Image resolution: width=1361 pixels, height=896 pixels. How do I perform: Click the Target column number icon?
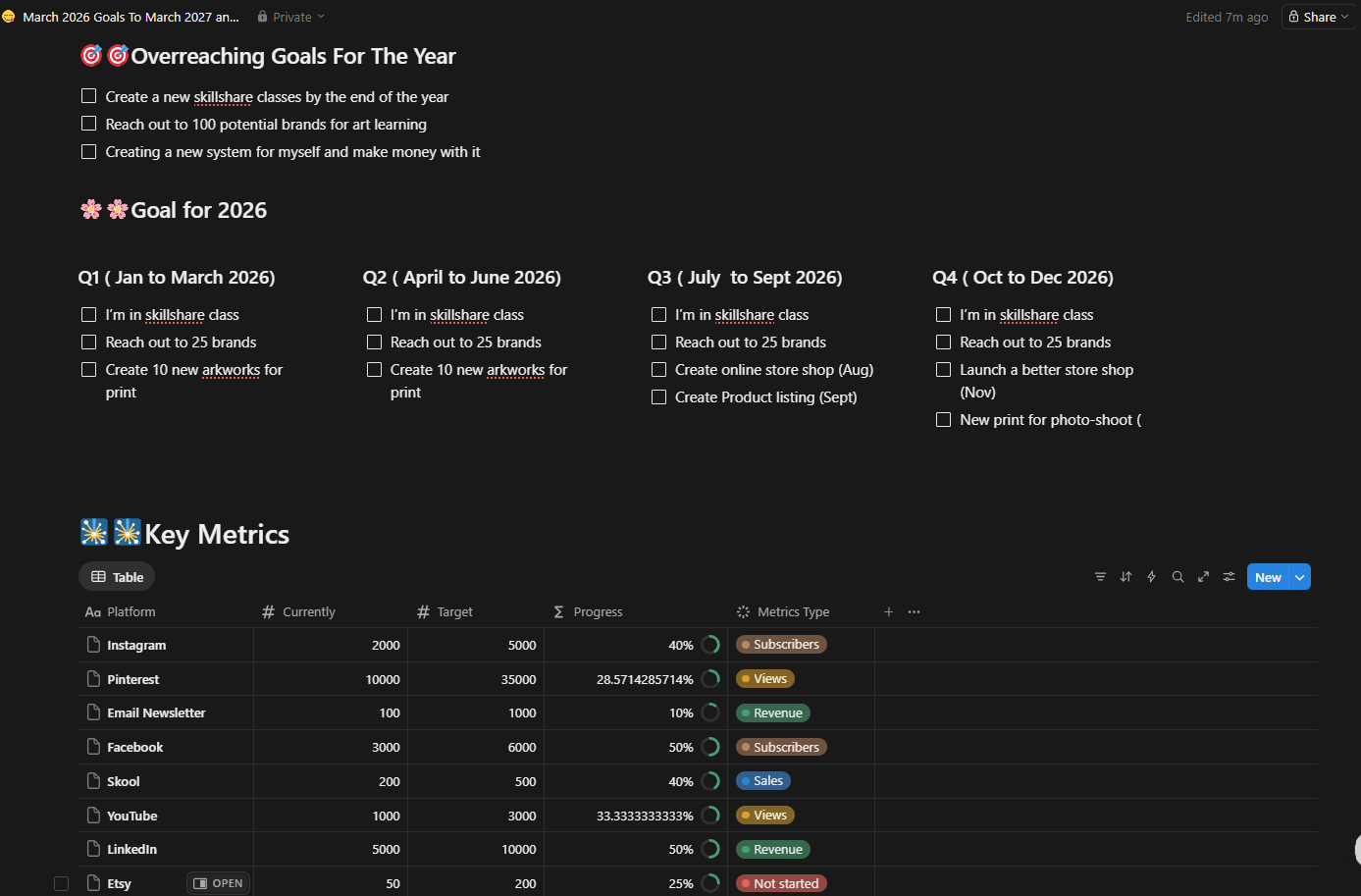pos(423,611)
